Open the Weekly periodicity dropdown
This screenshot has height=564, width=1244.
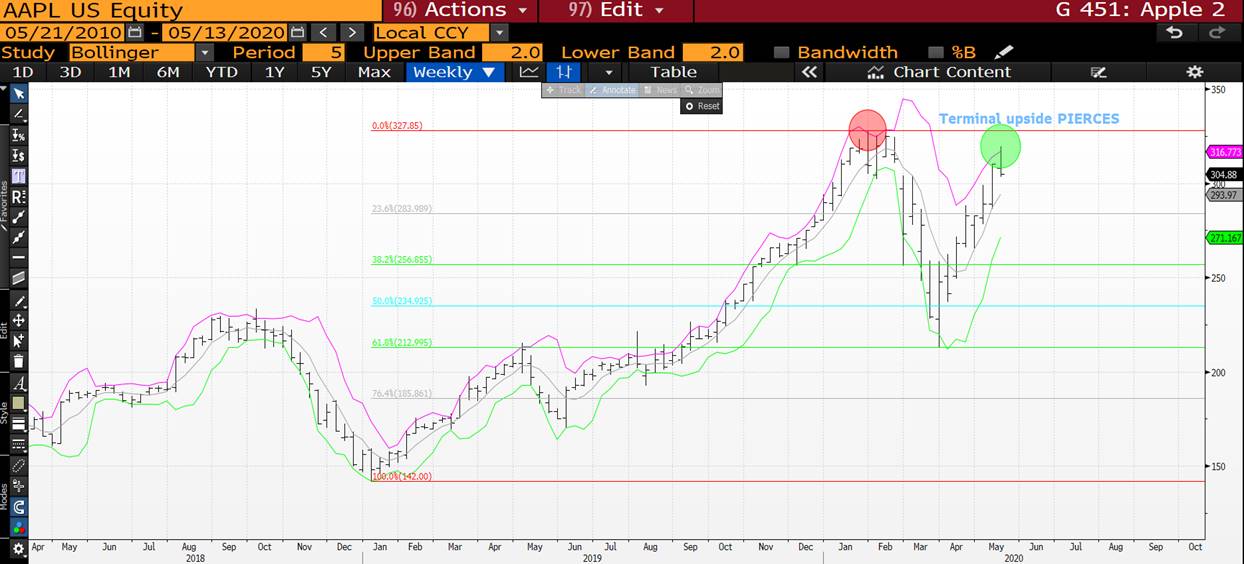[455, 72]
